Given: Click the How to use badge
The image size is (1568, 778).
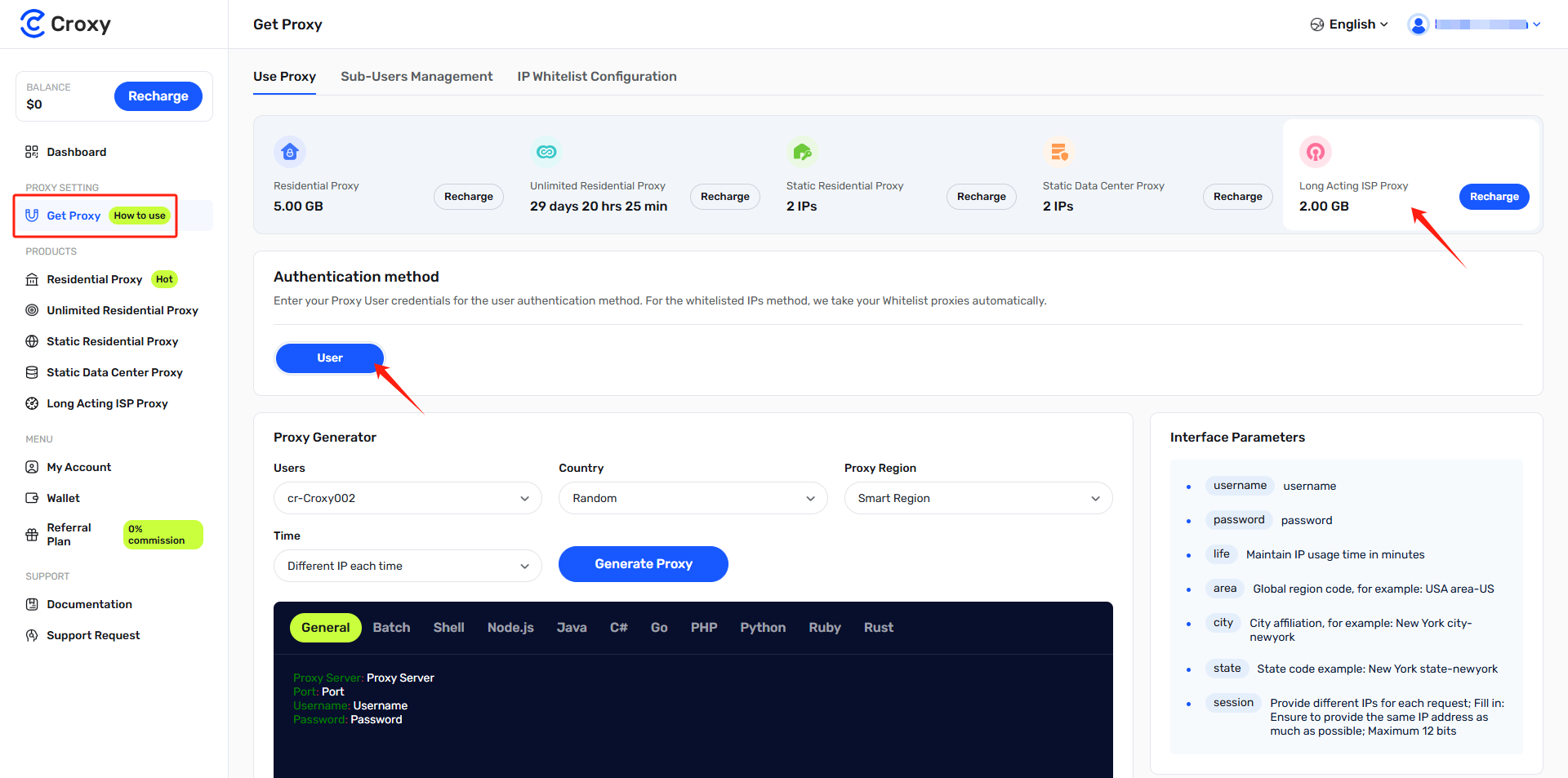Looking at the screenshot, I should (140, 216).
